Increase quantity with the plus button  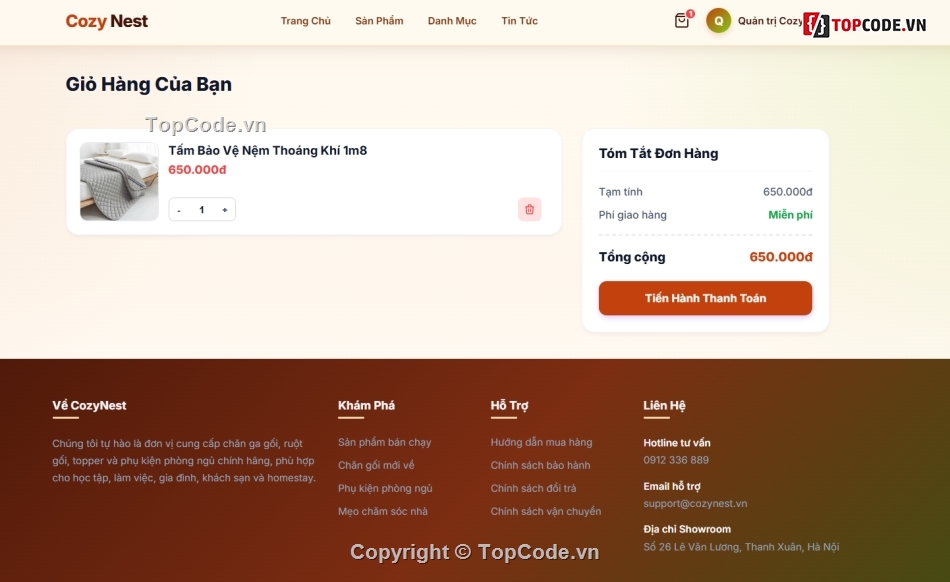[225, 210]
